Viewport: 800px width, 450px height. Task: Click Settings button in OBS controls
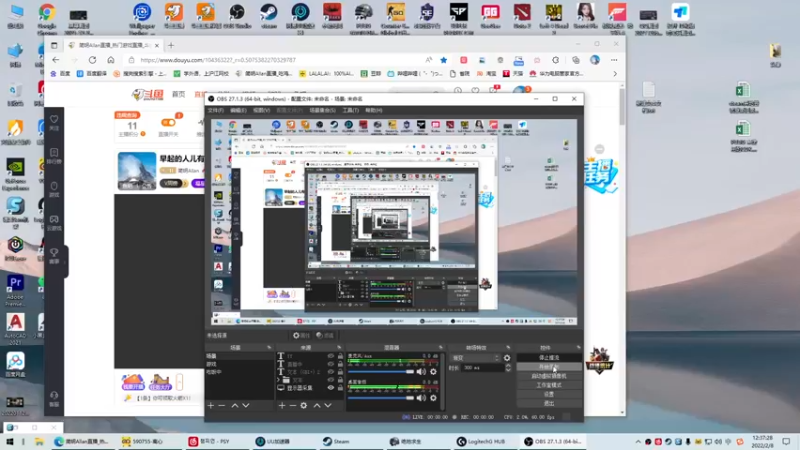pos(549,394)
